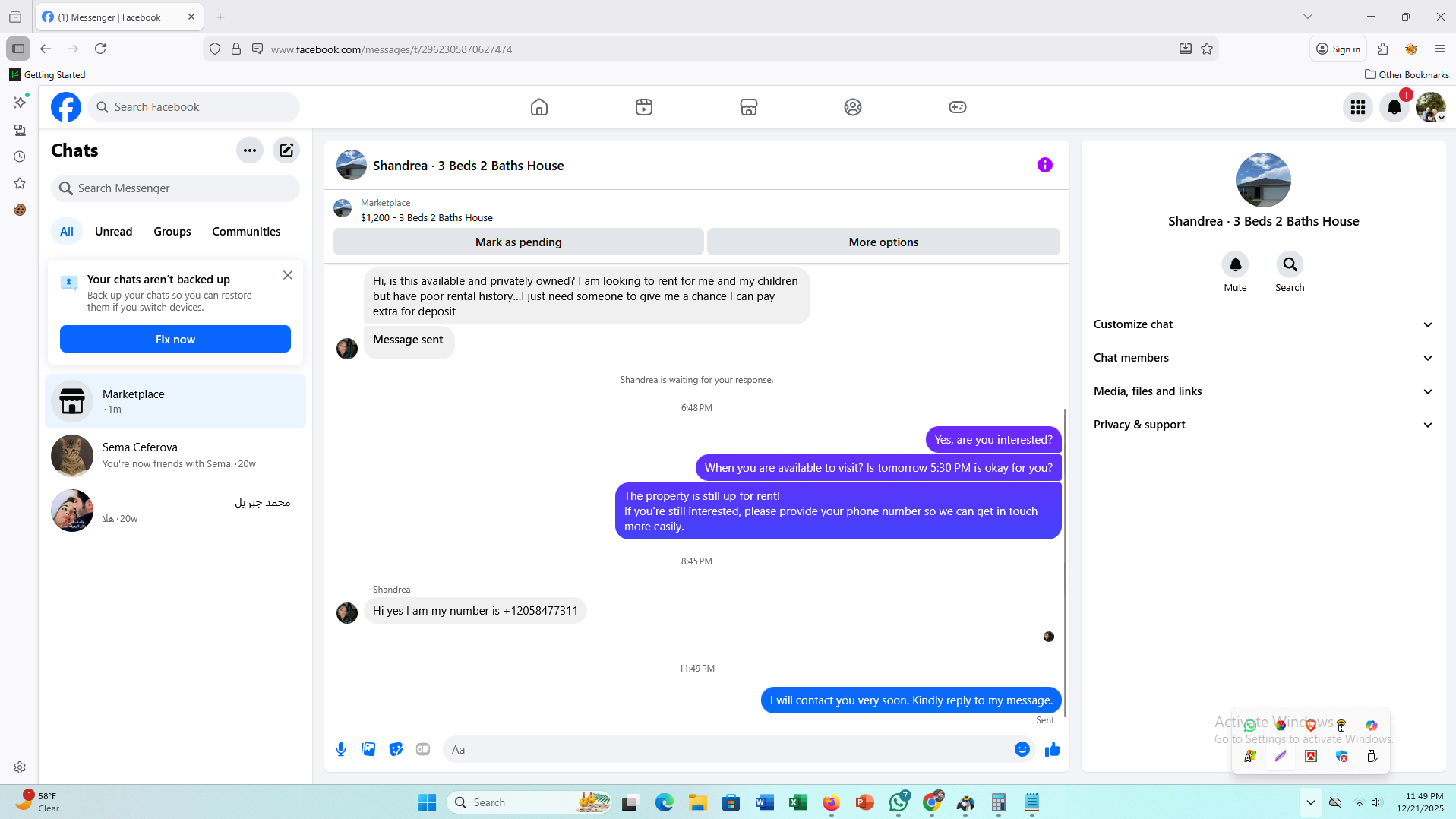Open Microsoft Word from taskbar
Viewport: 1456px width, 819px height.
point(765,802)
